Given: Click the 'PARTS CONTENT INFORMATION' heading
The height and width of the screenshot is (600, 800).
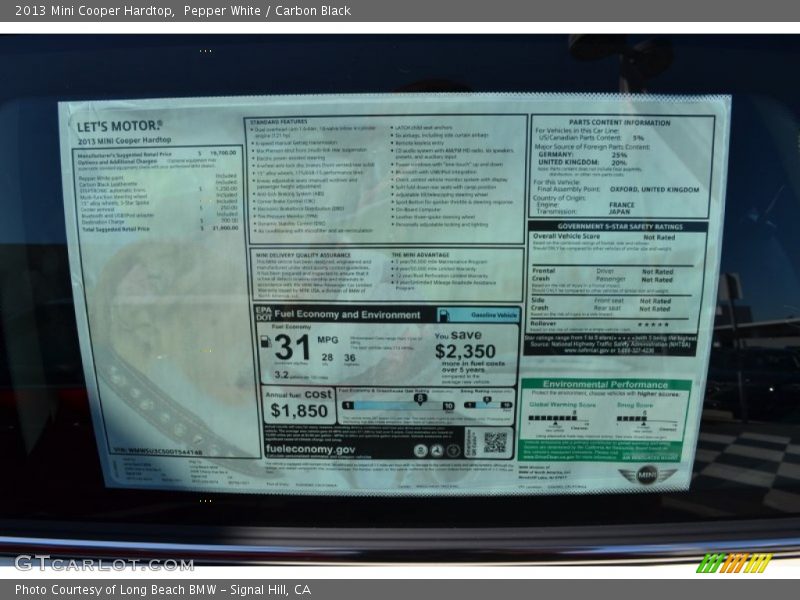Looking at the screenshot, I should [619, 123].
